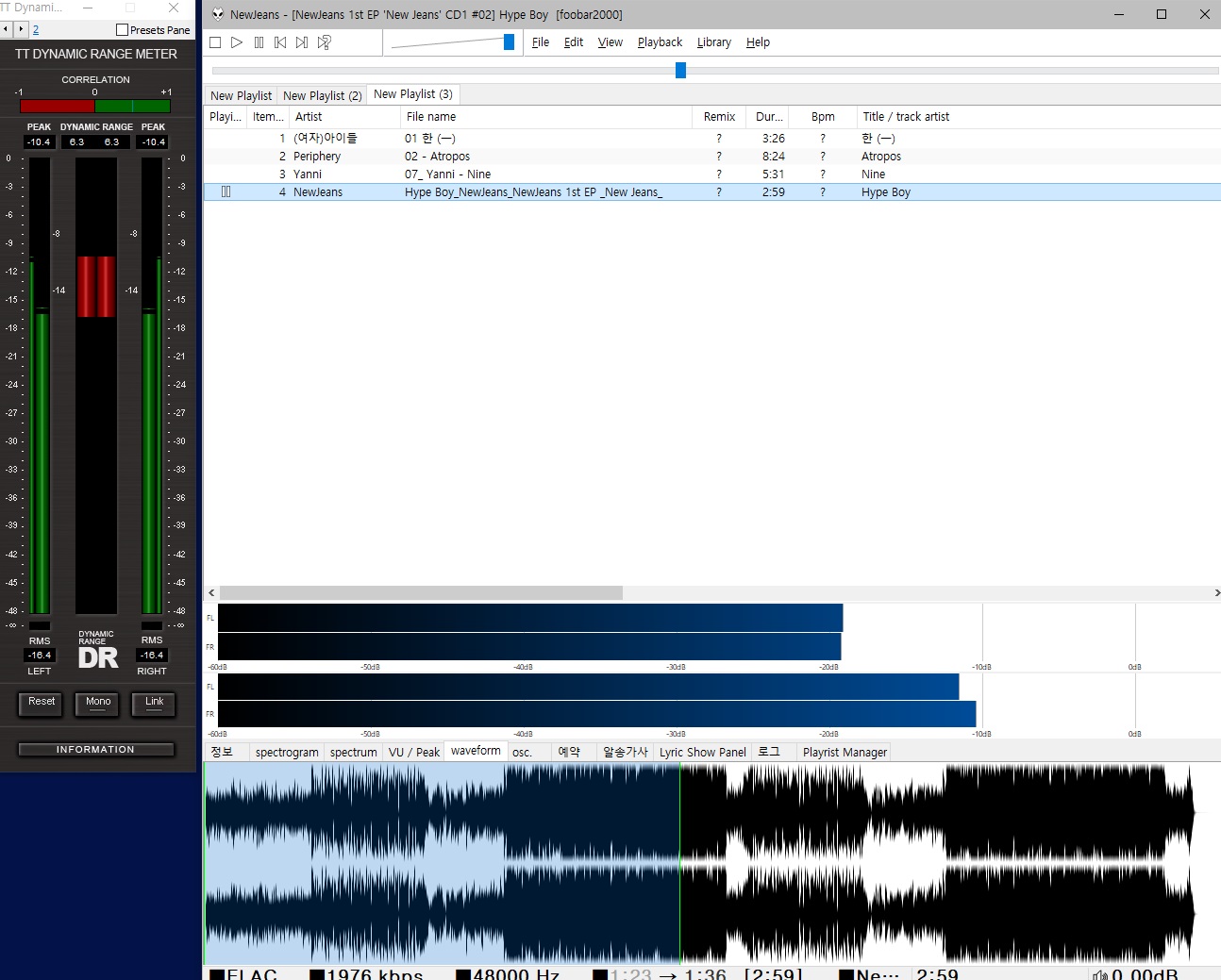Click the previous preset left arrow in TT meter
The height and width of the screenshot is (980, 1221).
[x=6, y=29]
